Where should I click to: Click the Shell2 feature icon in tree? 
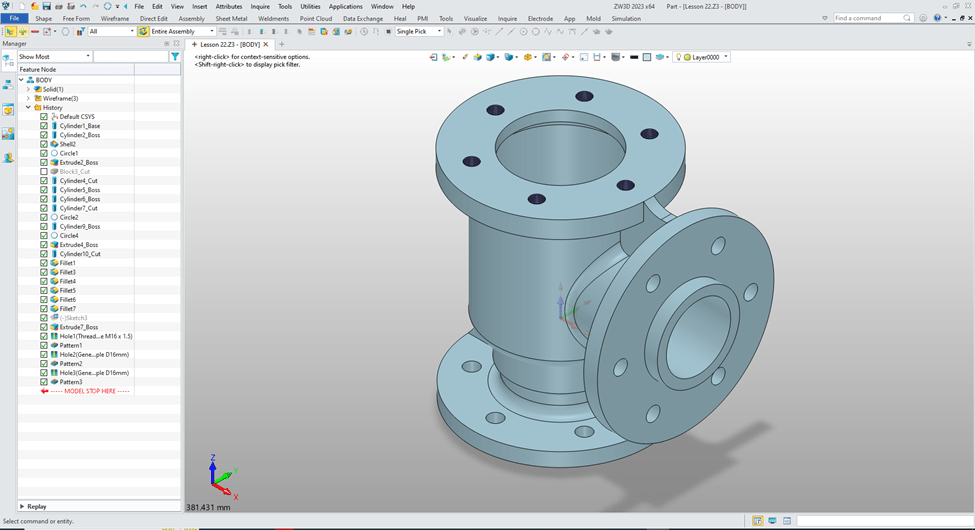click(54, 144)
